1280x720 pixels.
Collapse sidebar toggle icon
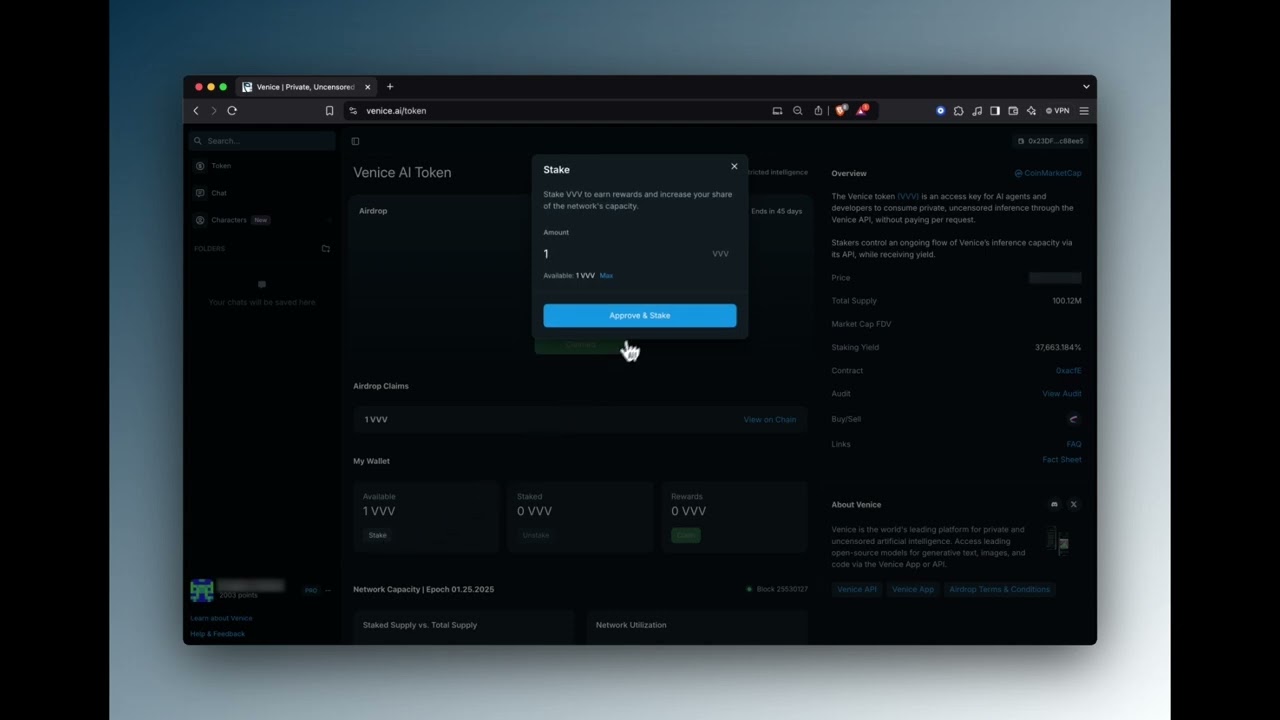355,141
